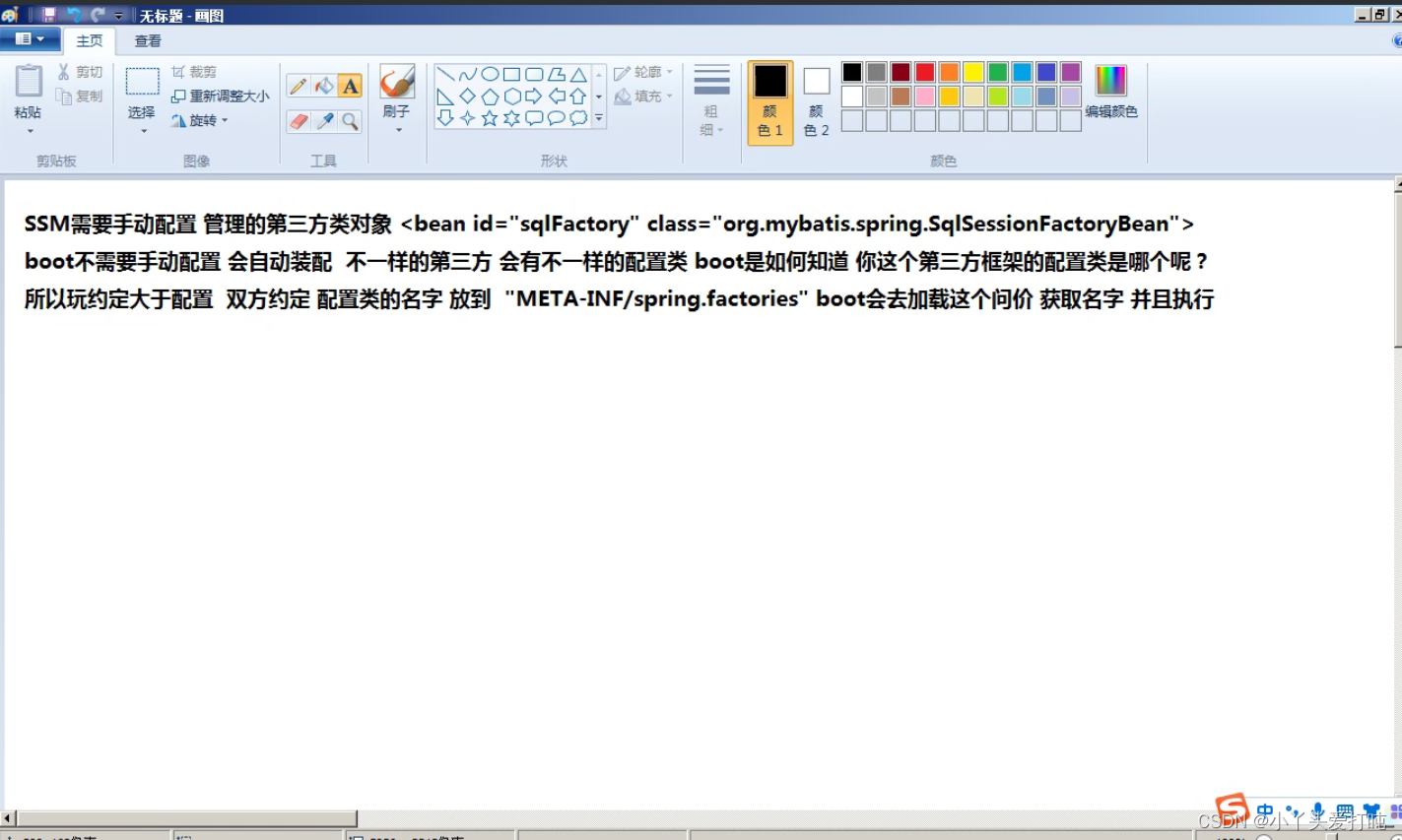
Task: Click the horizontal scrollbar thumb
Action: click(x=186, y=818)
